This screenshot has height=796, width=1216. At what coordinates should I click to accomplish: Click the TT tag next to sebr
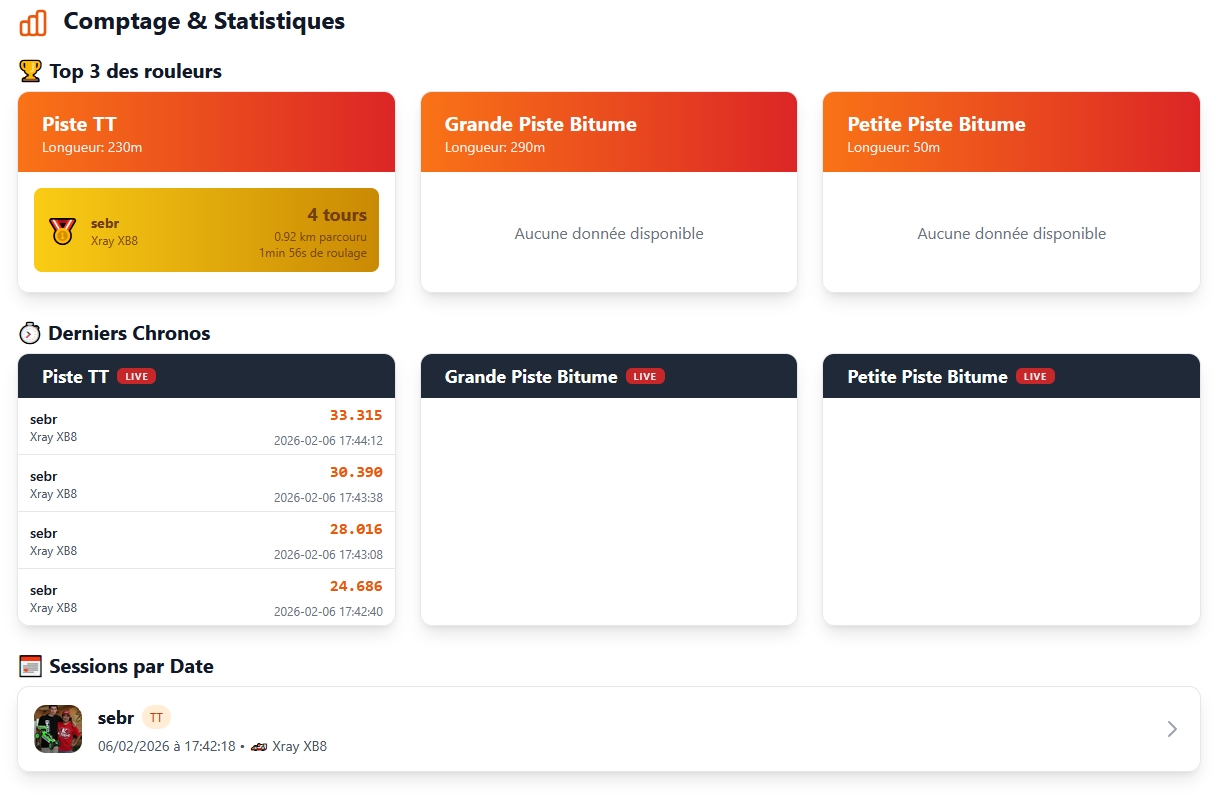point(156,718)
